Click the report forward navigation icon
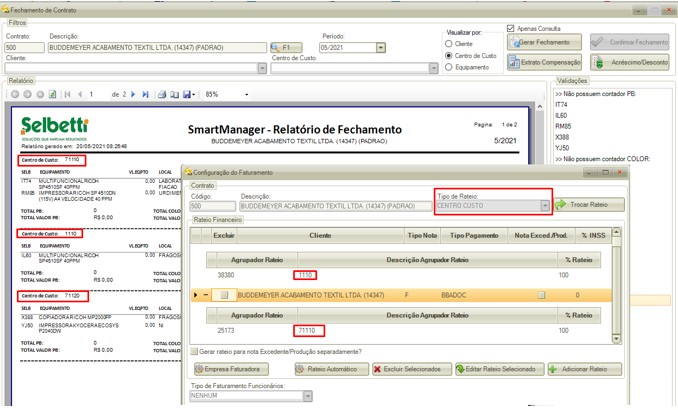Viewport: 678px width, 410px height. click(28, 94)
